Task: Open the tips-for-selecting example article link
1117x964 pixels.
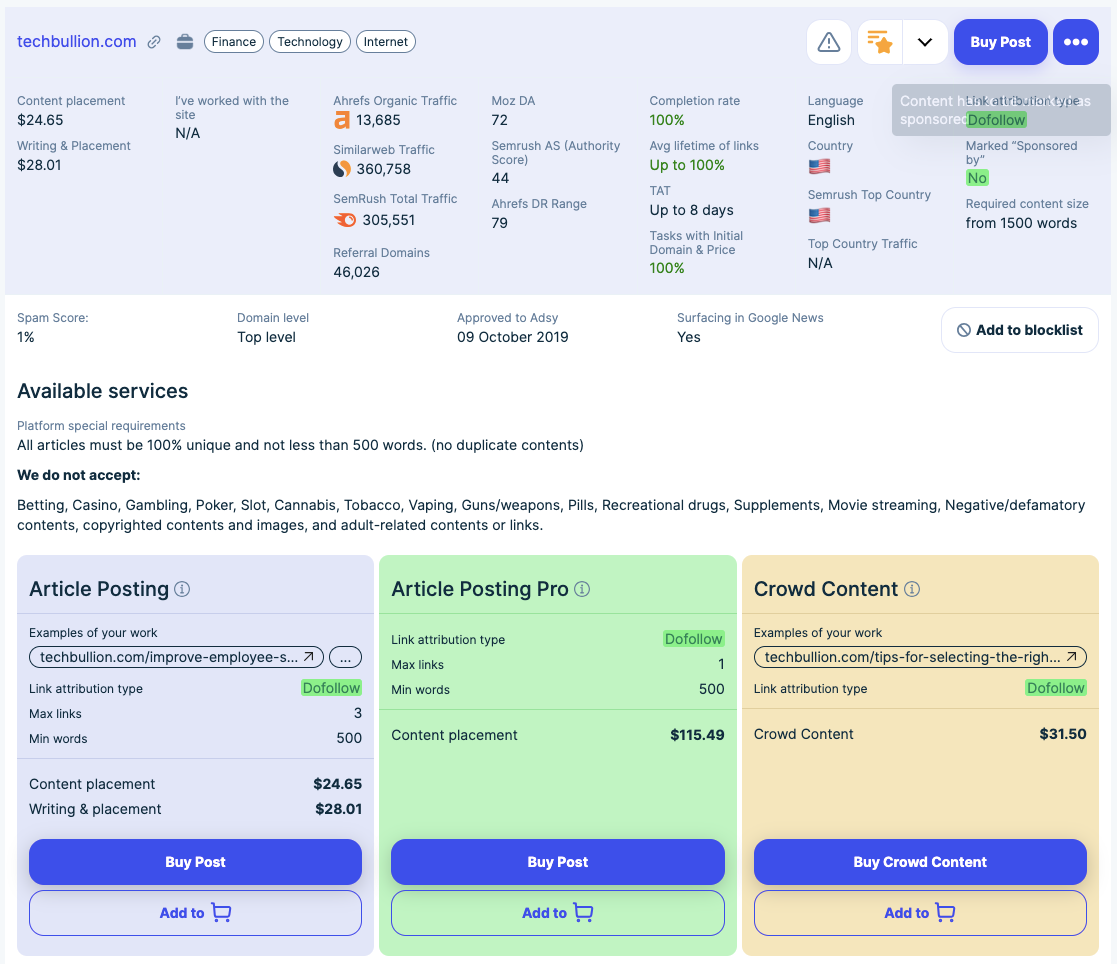Action: pos(920,657)
